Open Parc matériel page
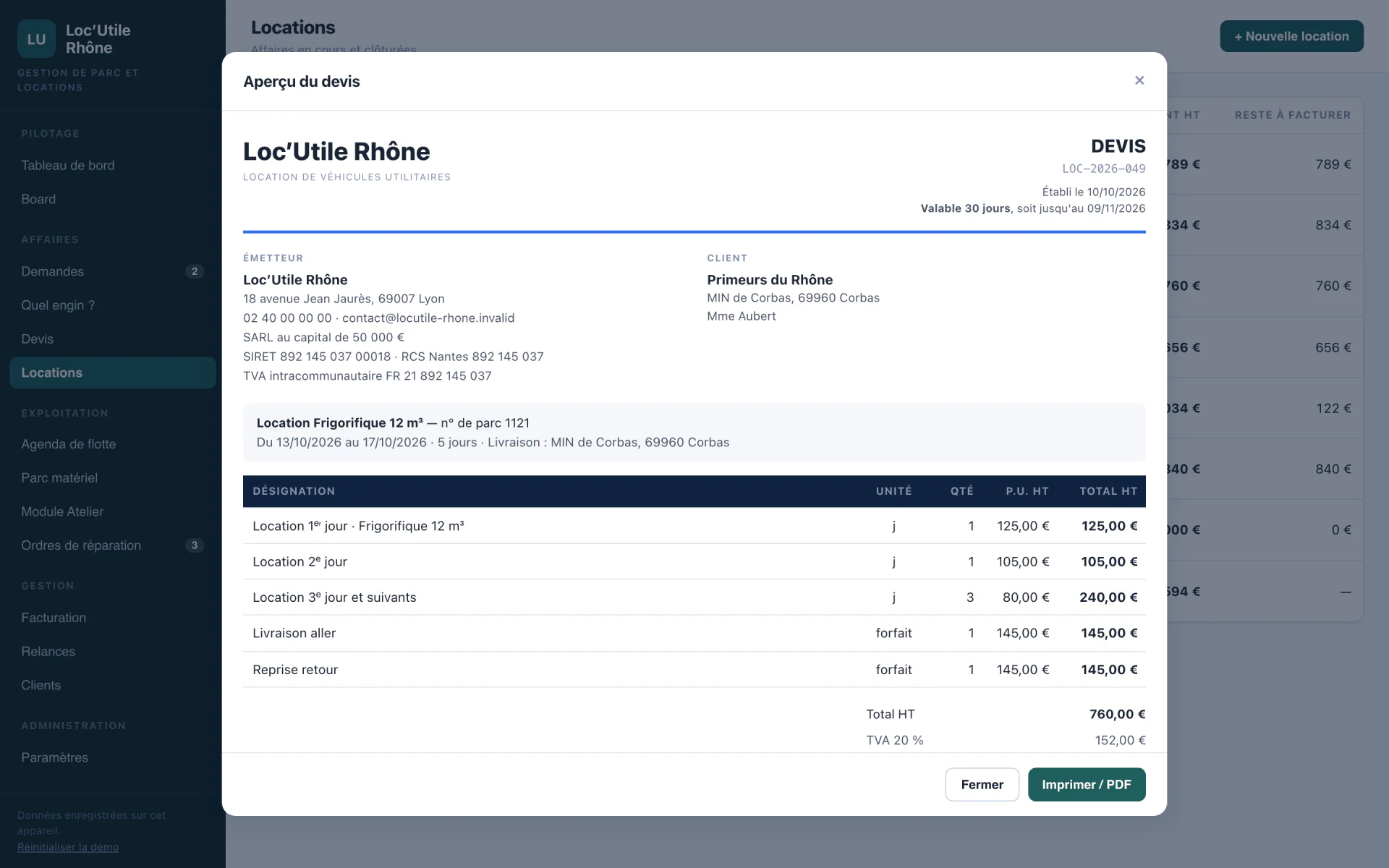1389x868 pixels. (x=112, y=477)
